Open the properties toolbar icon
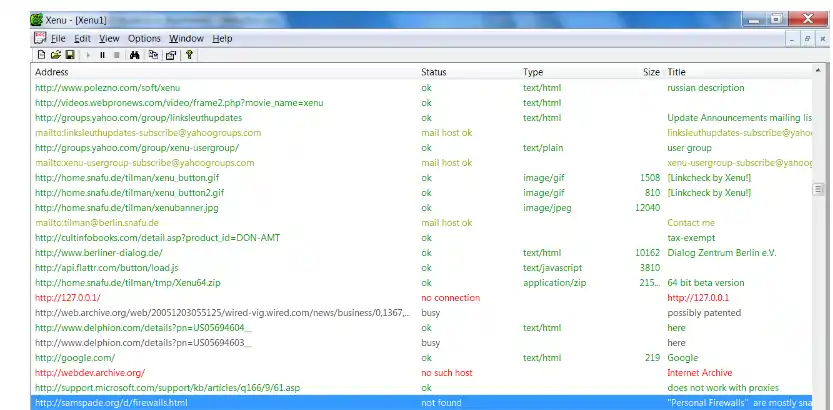 pyautogui.click(x=171, y=55)
